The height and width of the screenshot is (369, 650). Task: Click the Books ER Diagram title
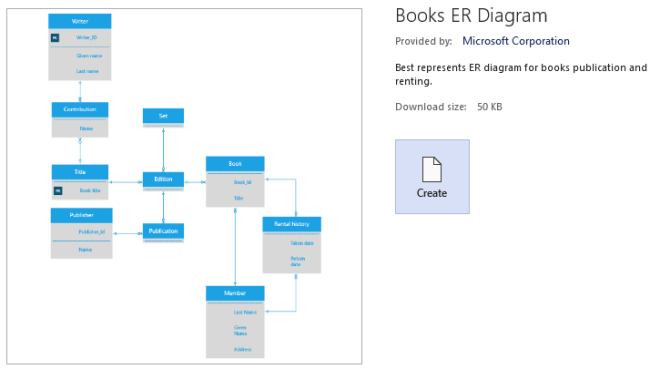coord(471,16)
